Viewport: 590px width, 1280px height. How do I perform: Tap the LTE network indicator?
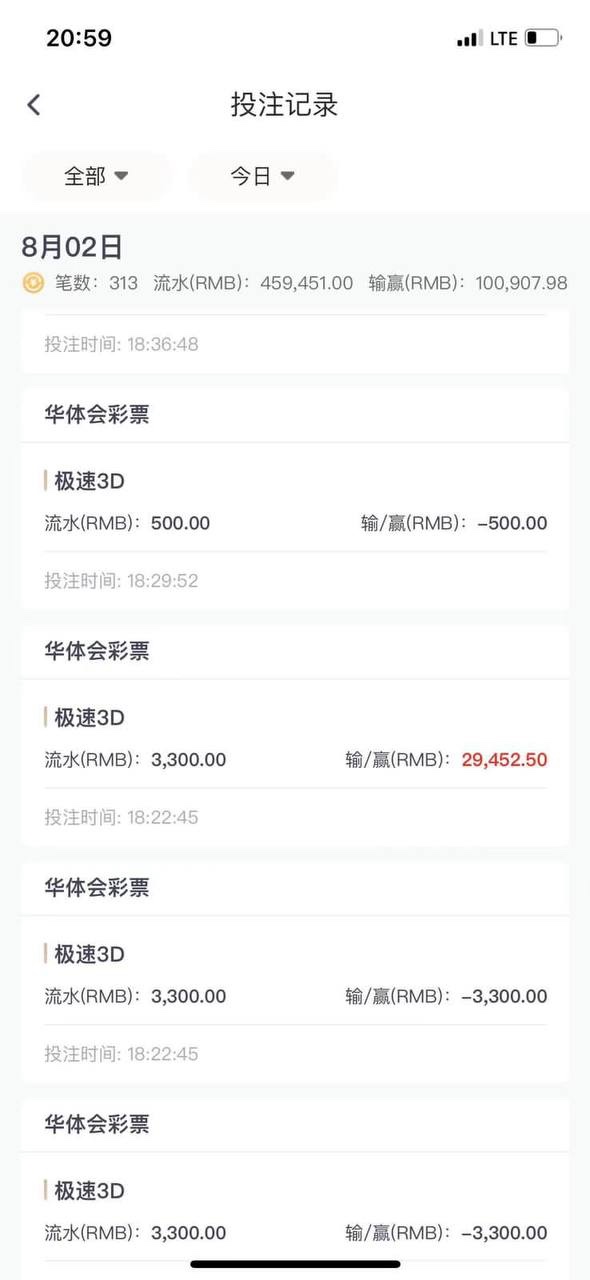503,38
